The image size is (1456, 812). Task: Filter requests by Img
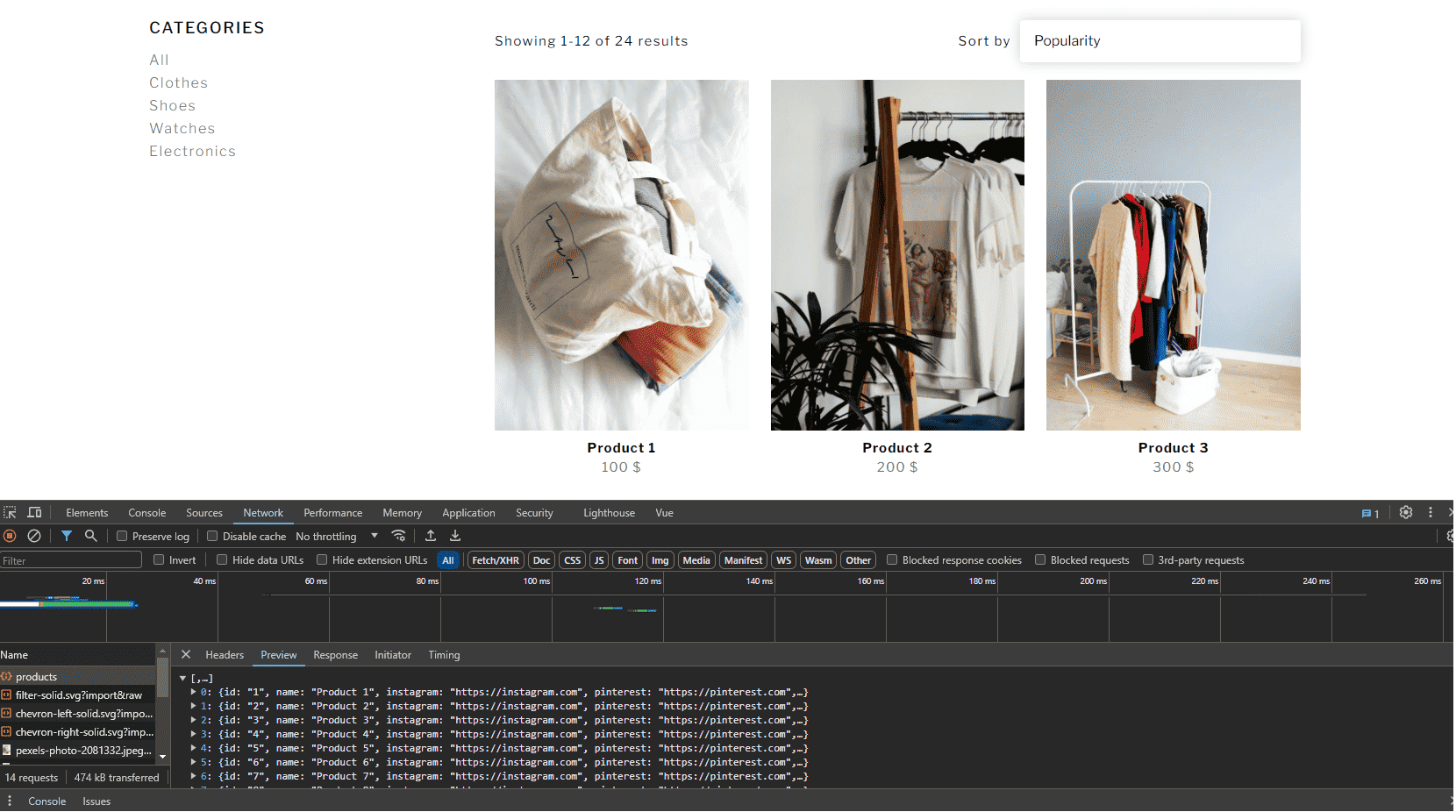(x=660, y=560)
